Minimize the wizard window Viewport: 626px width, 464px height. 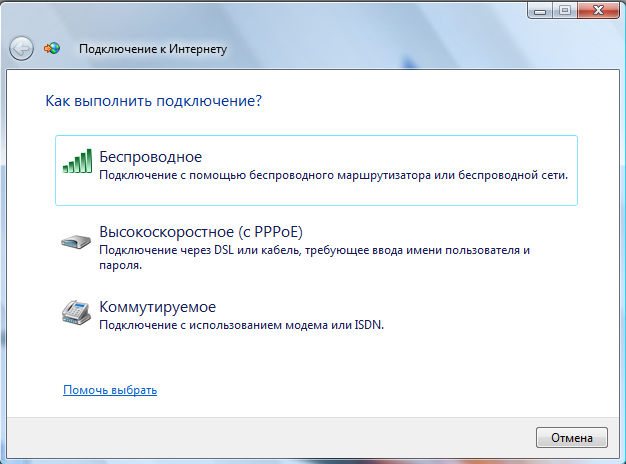coord(540,10)
